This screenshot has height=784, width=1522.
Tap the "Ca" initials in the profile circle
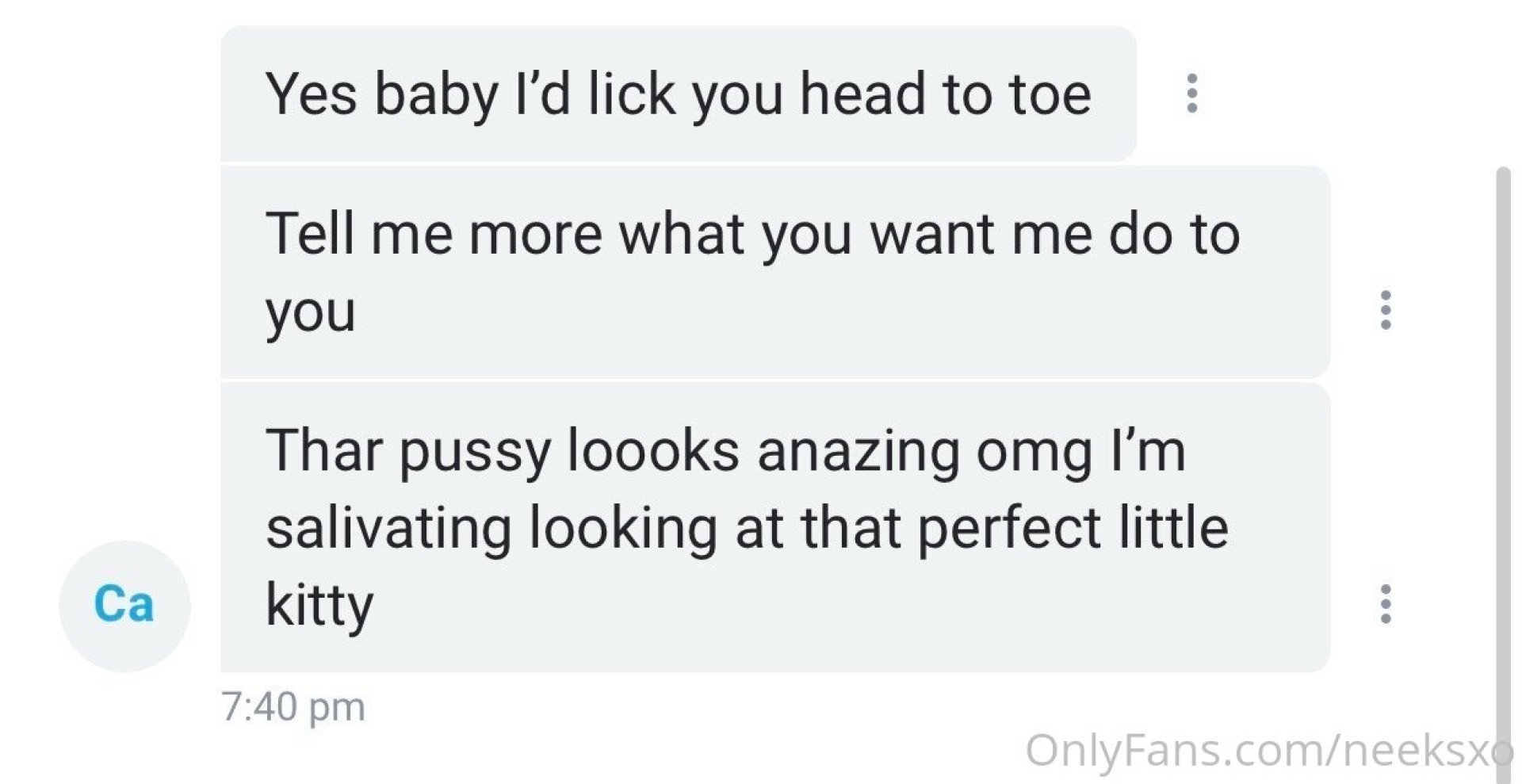coord(124,605)
